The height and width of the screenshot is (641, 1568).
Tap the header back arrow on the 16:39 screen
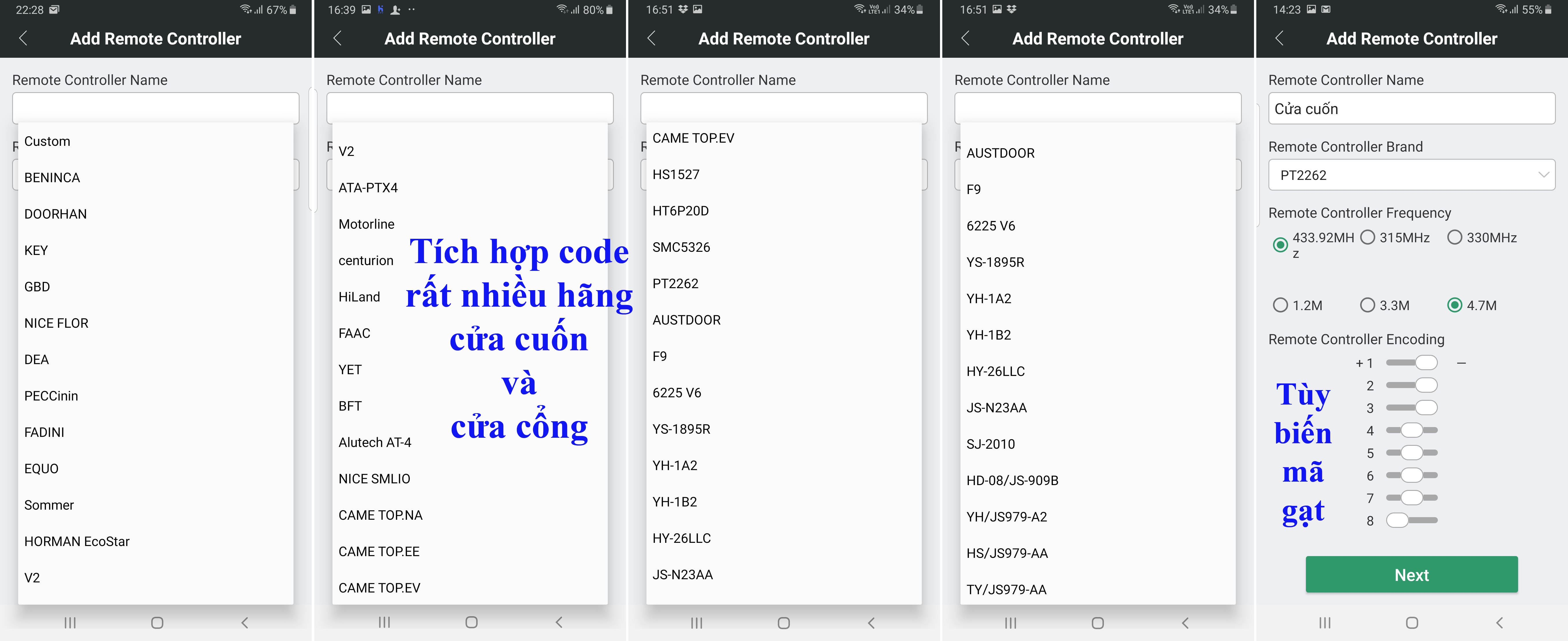pyautogui.click(x=337, y=38)
